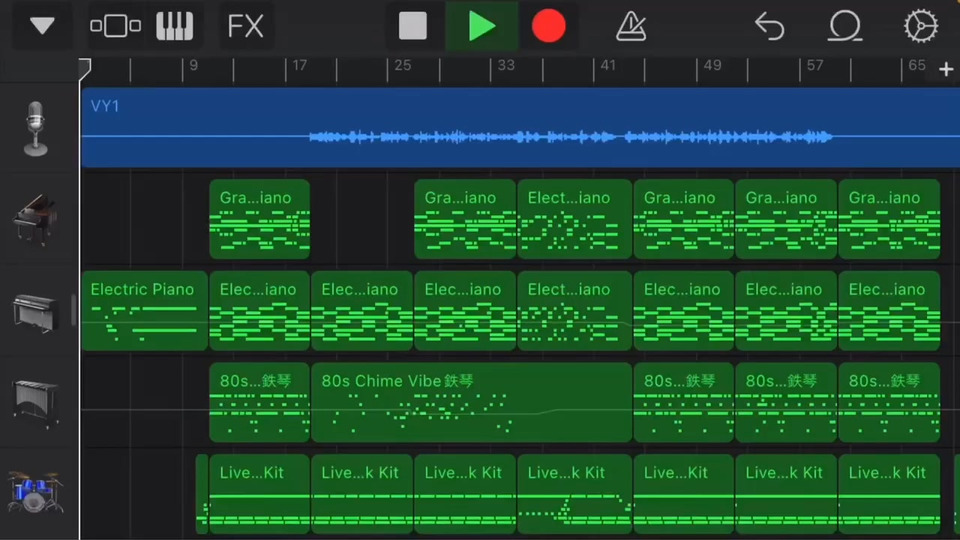The width and height of the screenshot is (960, 540).
Task: Select the drum kit track icon
Action: tap(36, 492)
